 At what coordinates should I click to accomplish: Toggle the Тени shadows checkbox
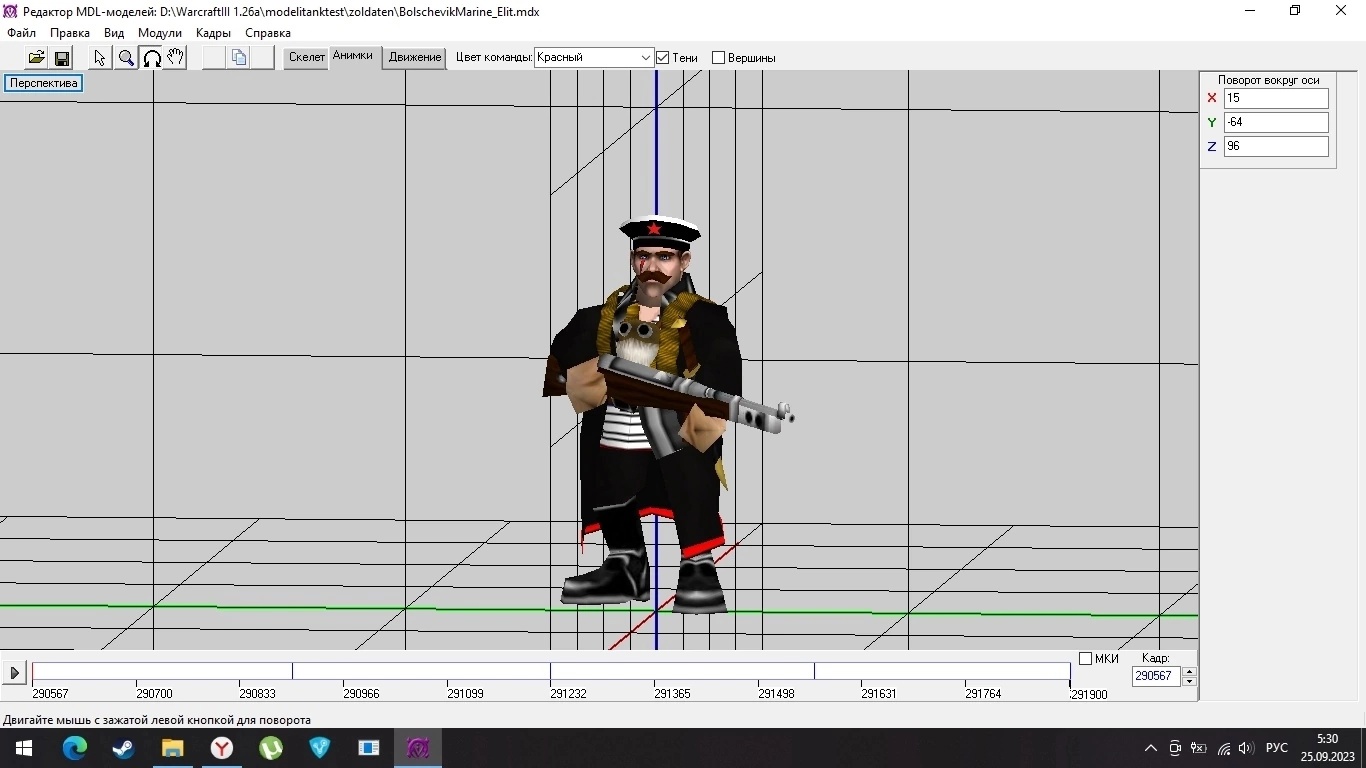662,58
